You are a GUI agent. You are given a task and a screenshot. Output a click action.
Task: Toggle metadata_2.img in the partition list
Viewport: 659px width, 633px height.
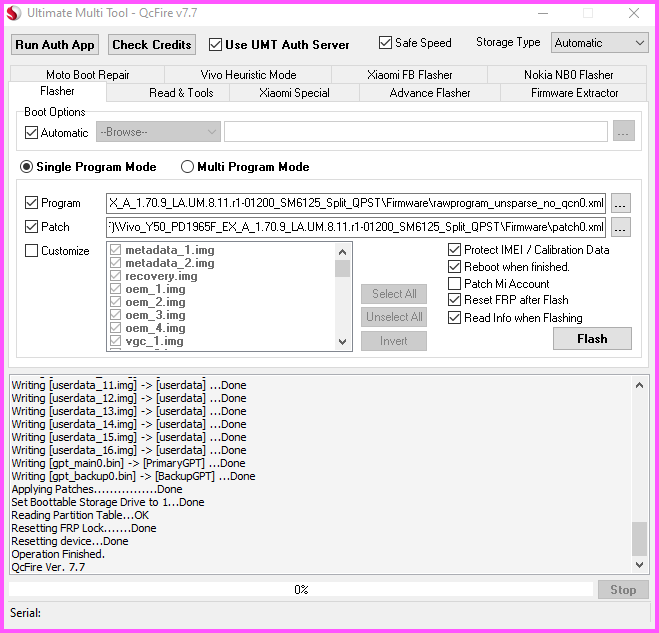(x=115, y=263)
